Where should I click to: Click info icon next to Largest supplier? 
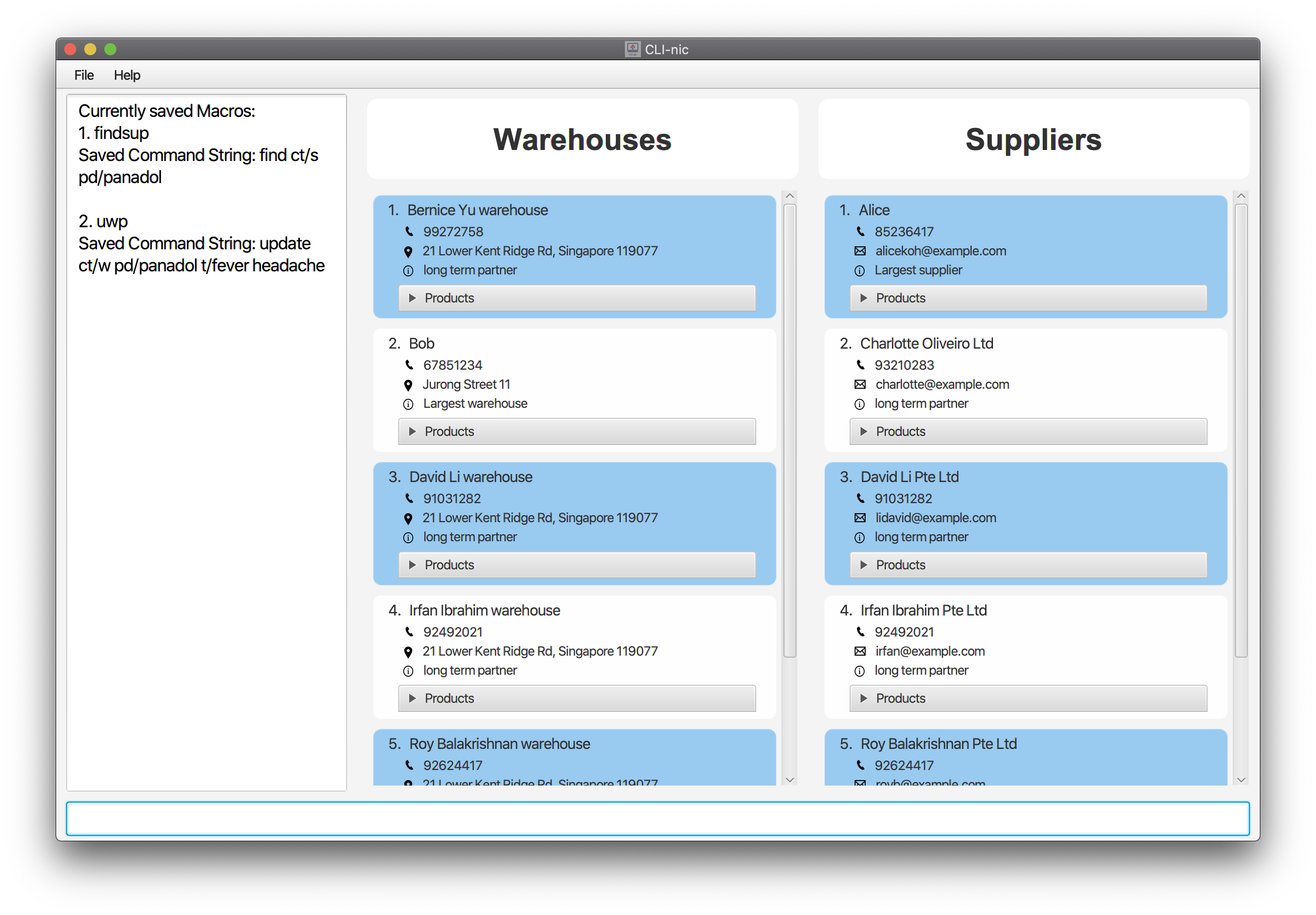pos(860,270)
